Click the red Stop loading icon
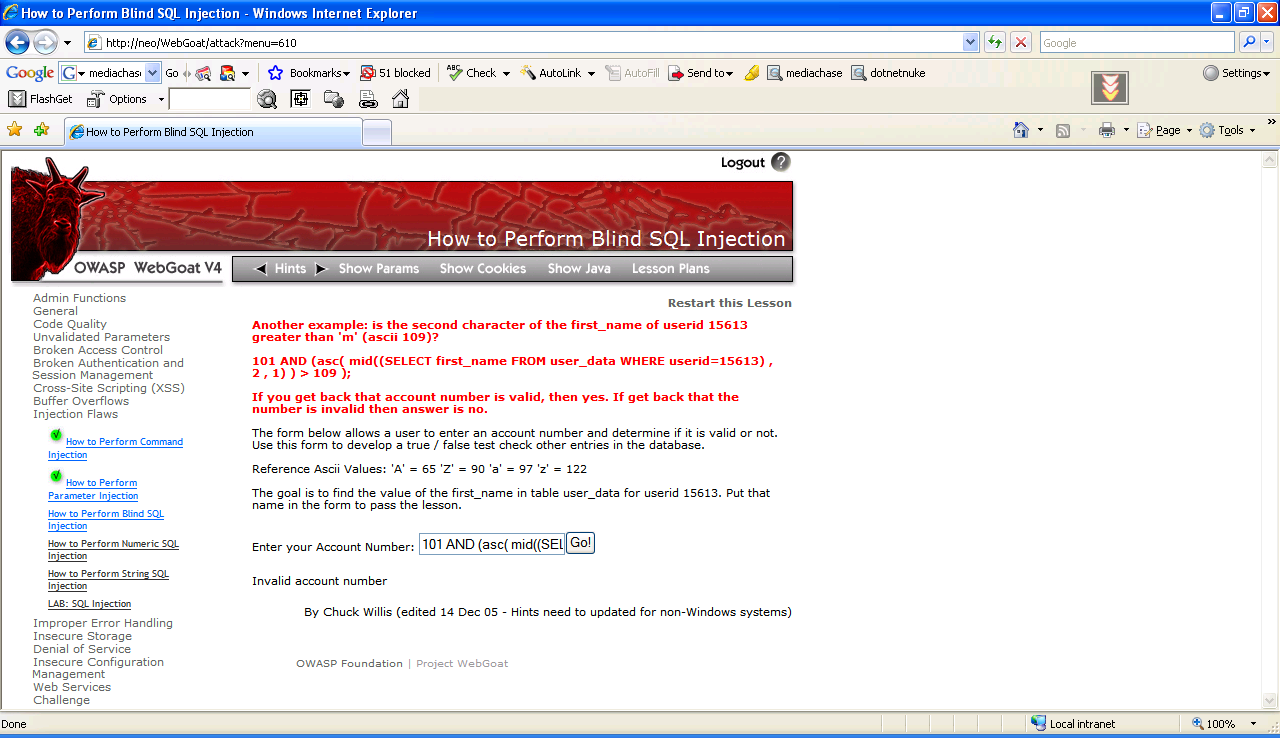This screenshot has width=1280, height=738. (1021, 43)
